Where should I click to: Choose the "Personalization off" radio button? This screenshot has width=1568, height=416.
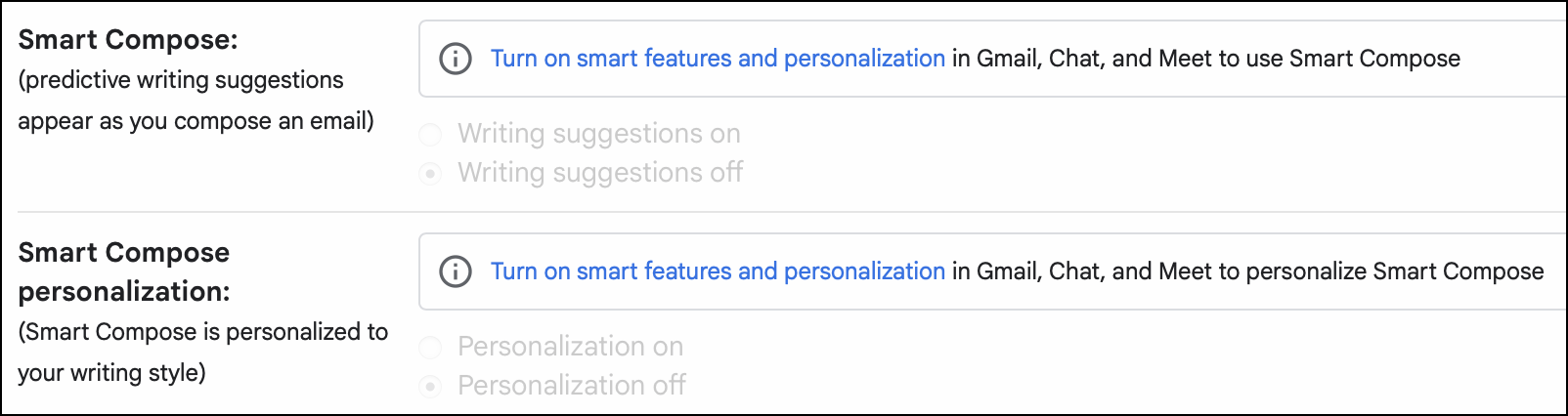click(430, 387)
